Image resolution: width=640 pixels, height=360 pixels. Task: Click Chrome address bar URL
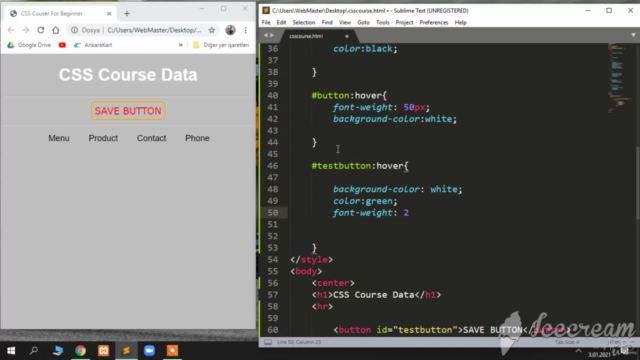154,30
